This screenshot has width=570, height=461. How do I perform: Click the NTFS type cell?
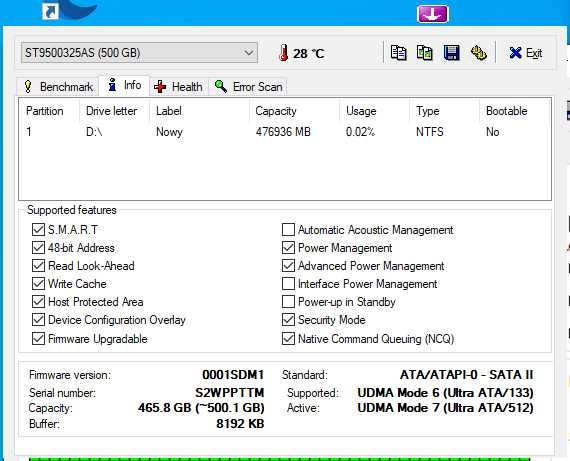(x=430, y=132)
